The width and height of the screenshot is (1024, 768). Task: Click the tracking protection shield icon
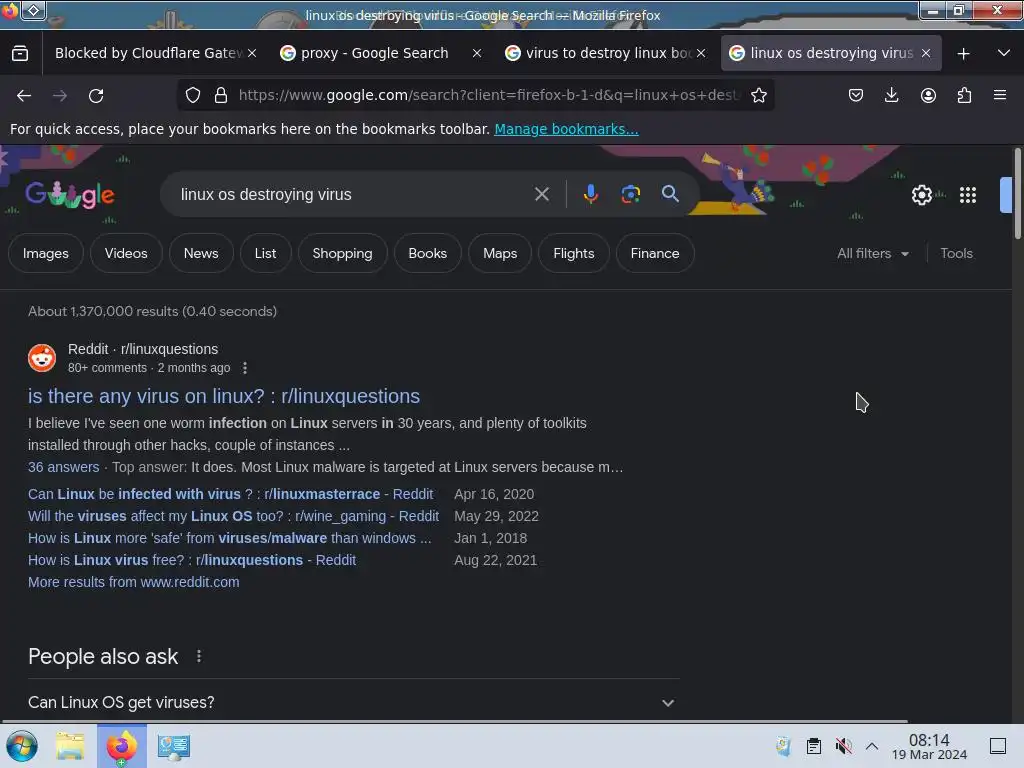tap(193, 95)
